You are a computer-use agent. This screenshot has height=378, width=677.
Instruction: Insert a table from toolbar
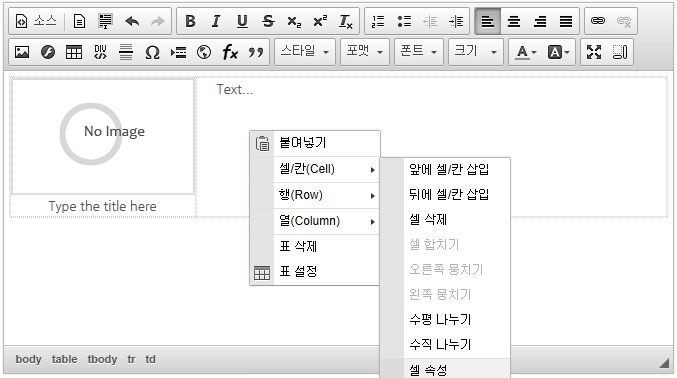point(74,52)
